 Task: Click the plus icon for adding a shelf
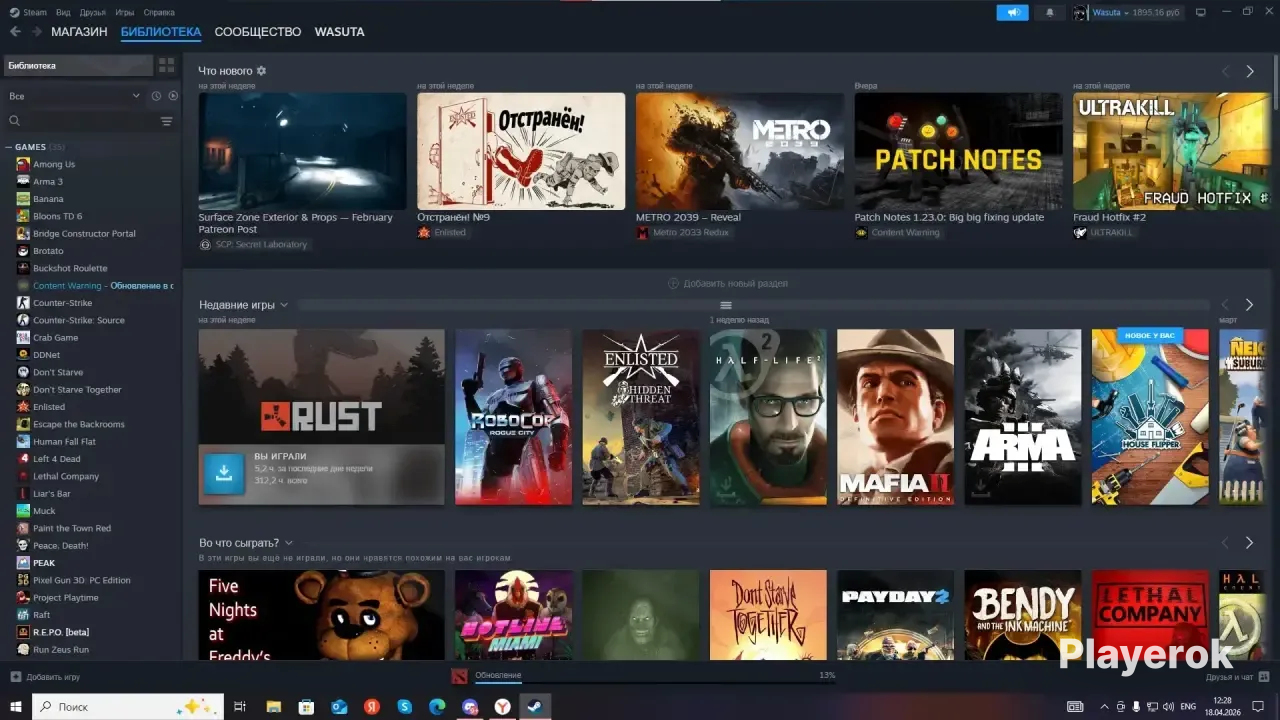click(673, 284)
